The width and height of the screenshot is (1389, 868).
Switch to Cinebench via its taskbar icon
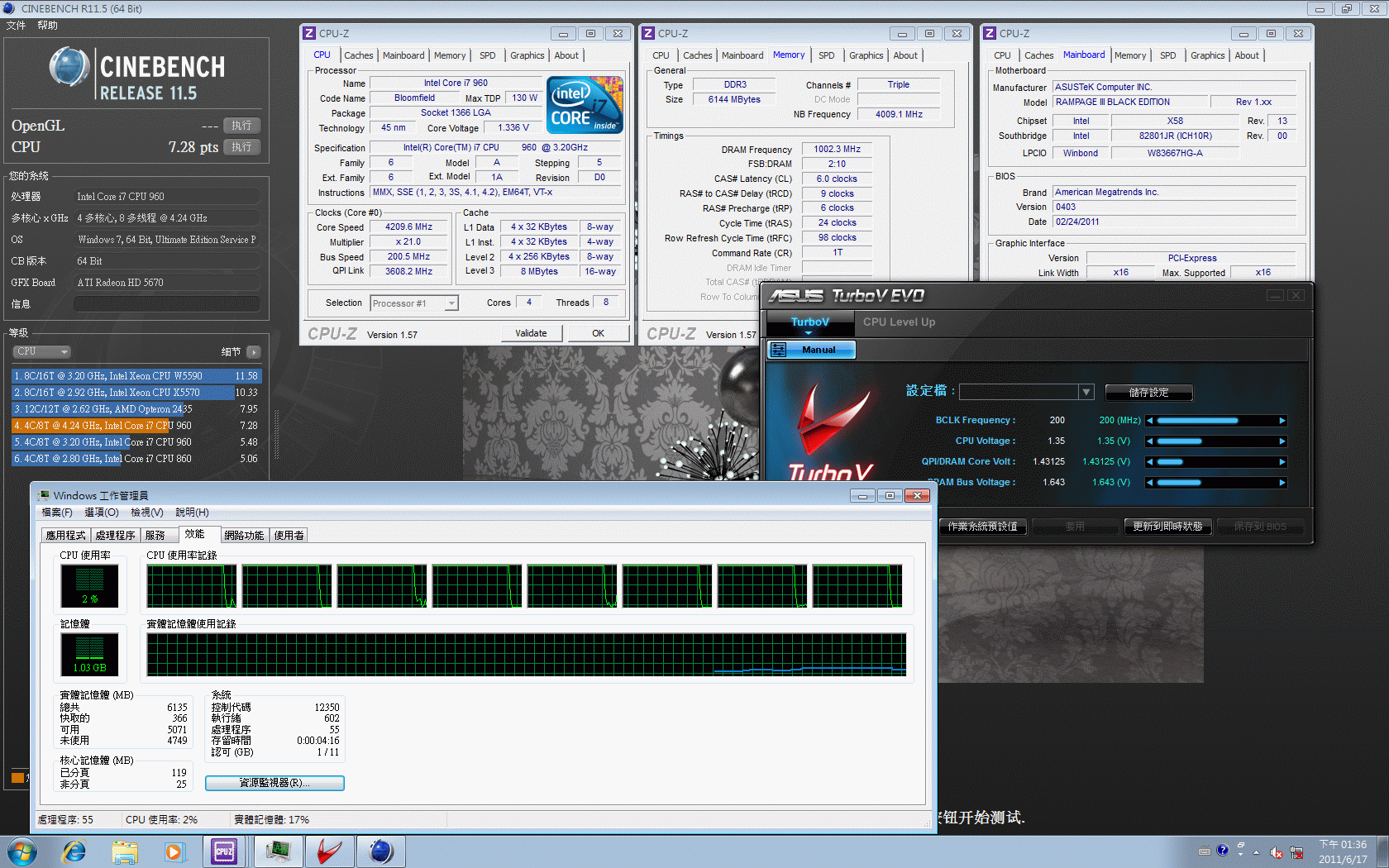tap(380, 851)
